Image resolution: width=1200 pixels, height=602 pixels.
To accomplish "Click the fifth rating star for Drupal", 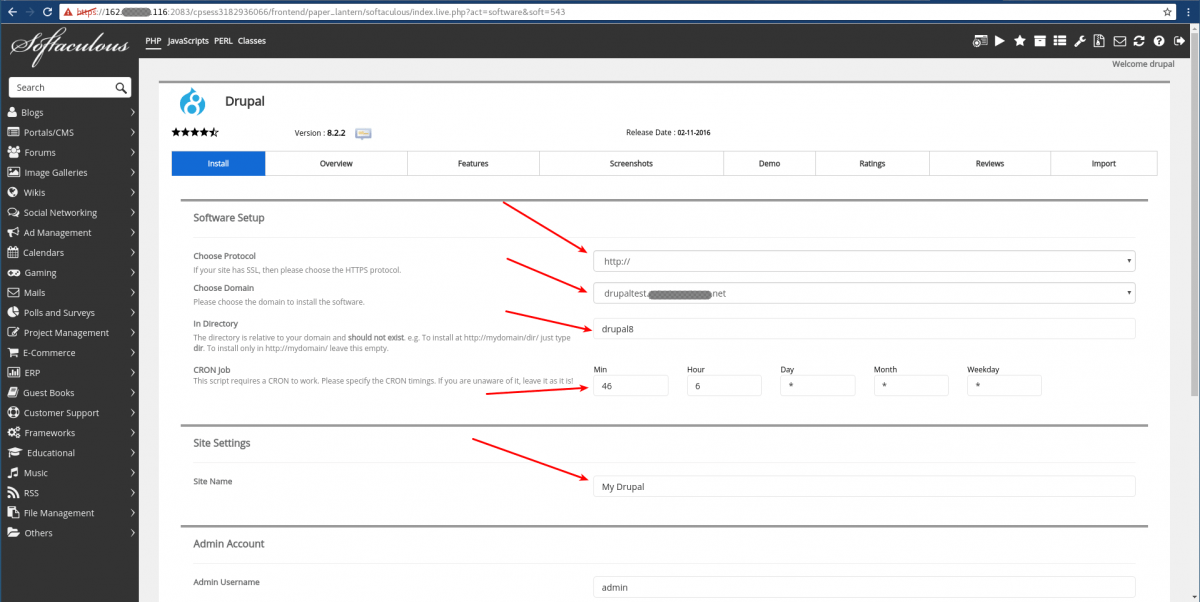I will pyautogui.click(x=214, y=131).
